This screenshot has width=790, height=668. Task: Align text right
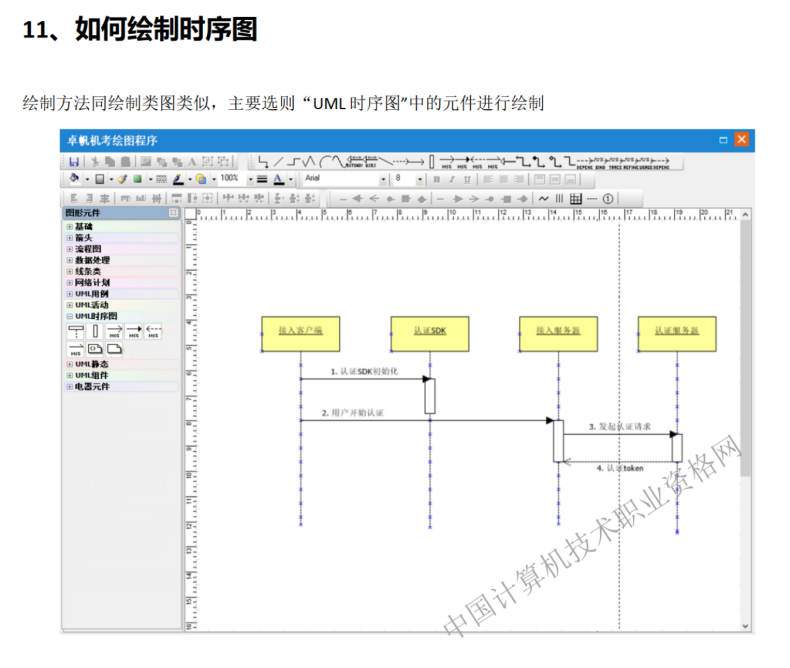(518, 179)
